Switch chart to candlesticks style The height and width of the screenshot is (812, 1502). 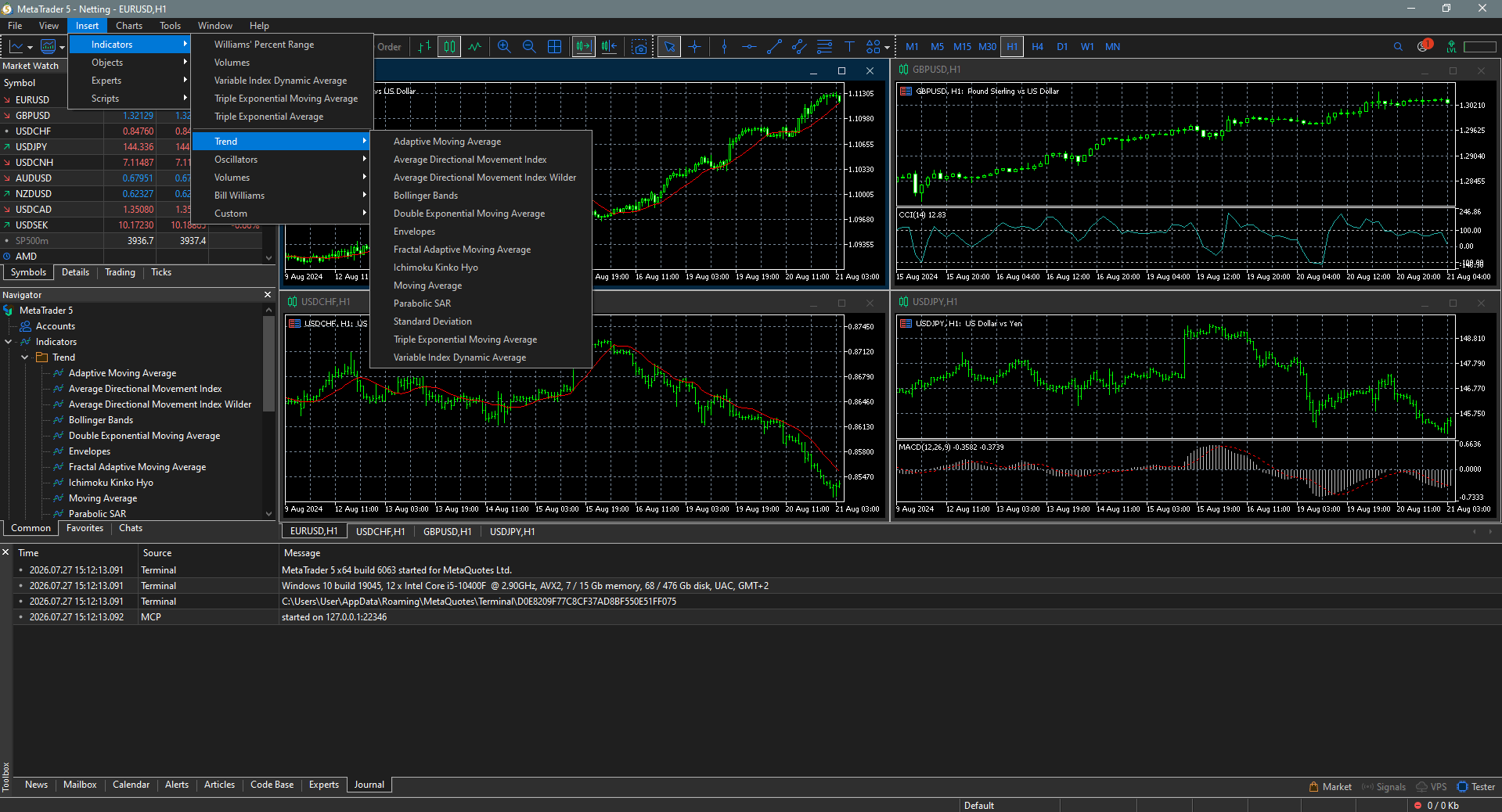[x=449, y=47]
